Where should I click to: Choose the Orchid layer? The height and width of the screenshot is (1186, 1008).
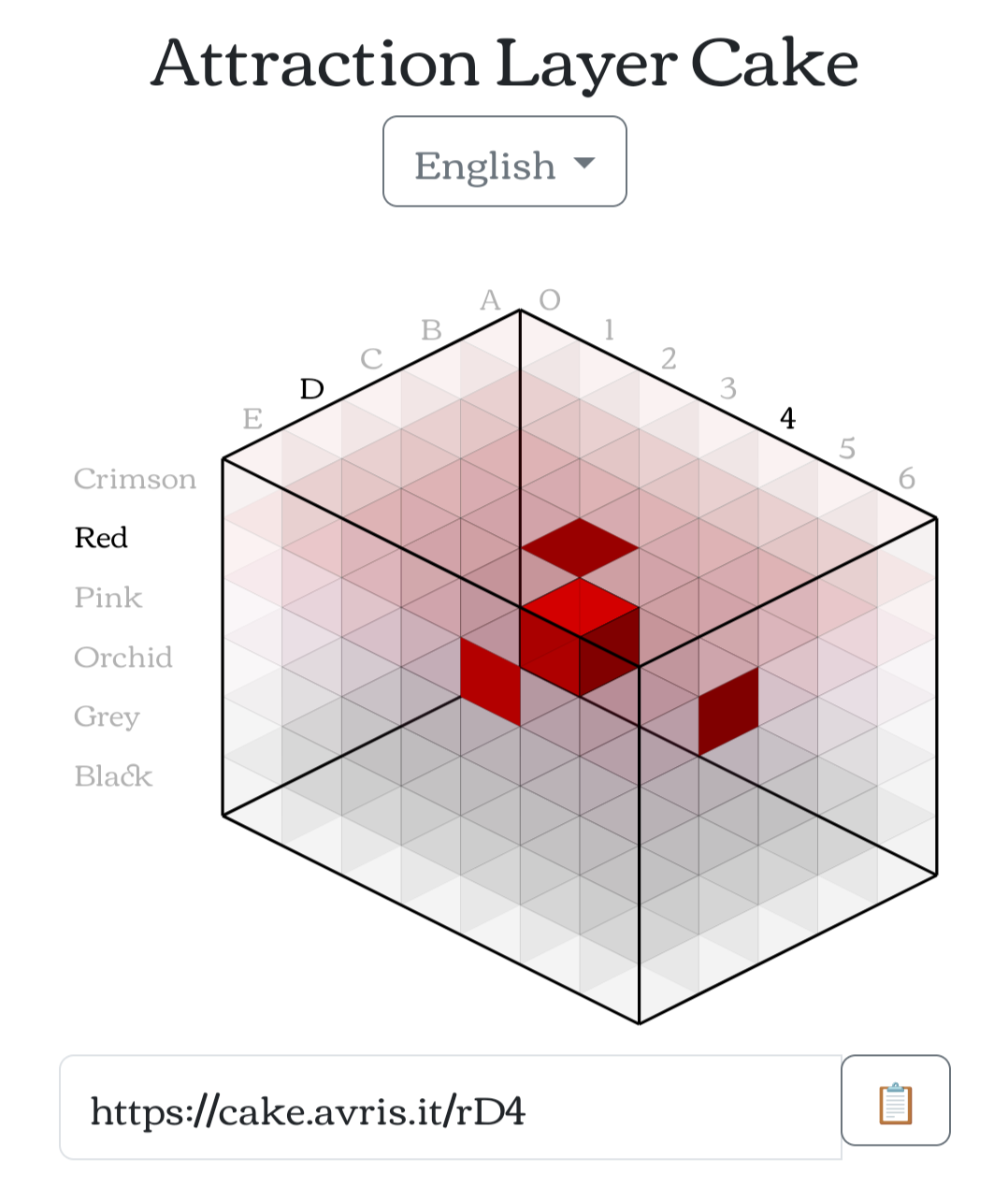[x=123, y=658]
